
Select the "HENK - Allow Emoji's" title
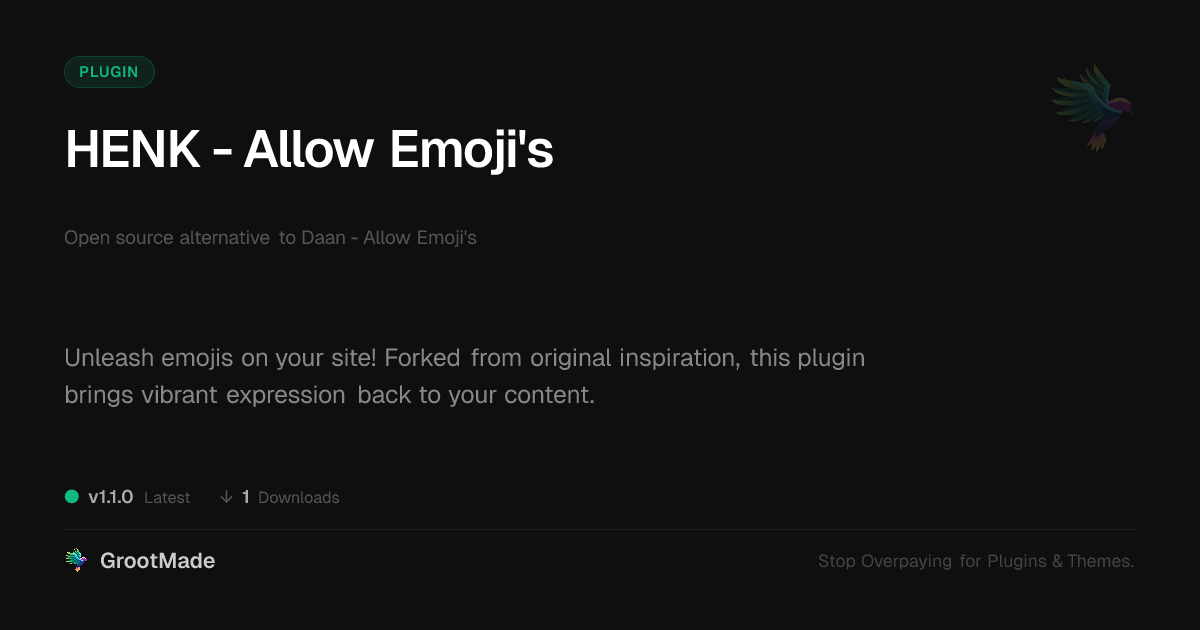tap(308, 151)
